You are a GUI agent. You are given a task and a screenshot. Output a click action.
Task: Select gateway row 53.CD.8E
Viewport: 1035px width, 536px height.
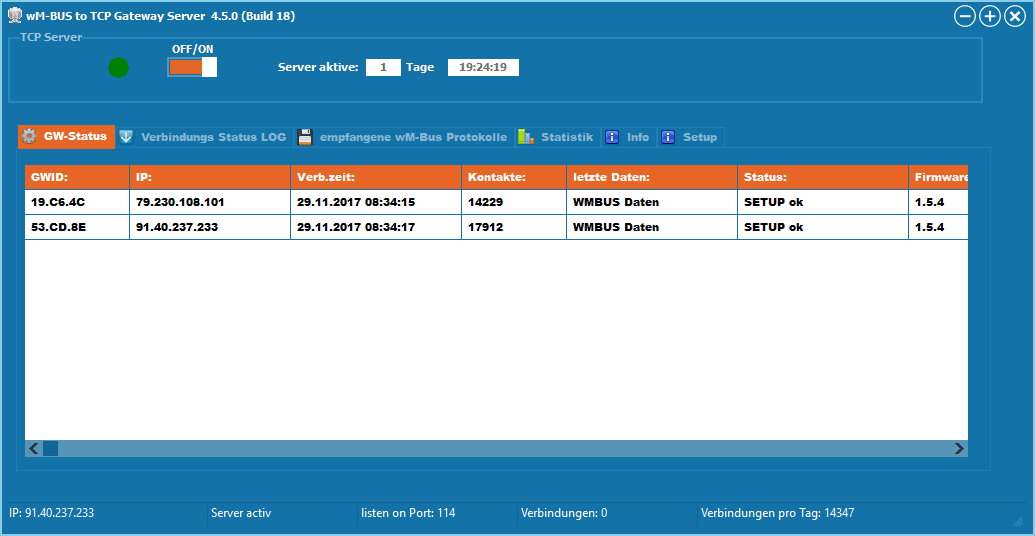[x=496, y=227]
